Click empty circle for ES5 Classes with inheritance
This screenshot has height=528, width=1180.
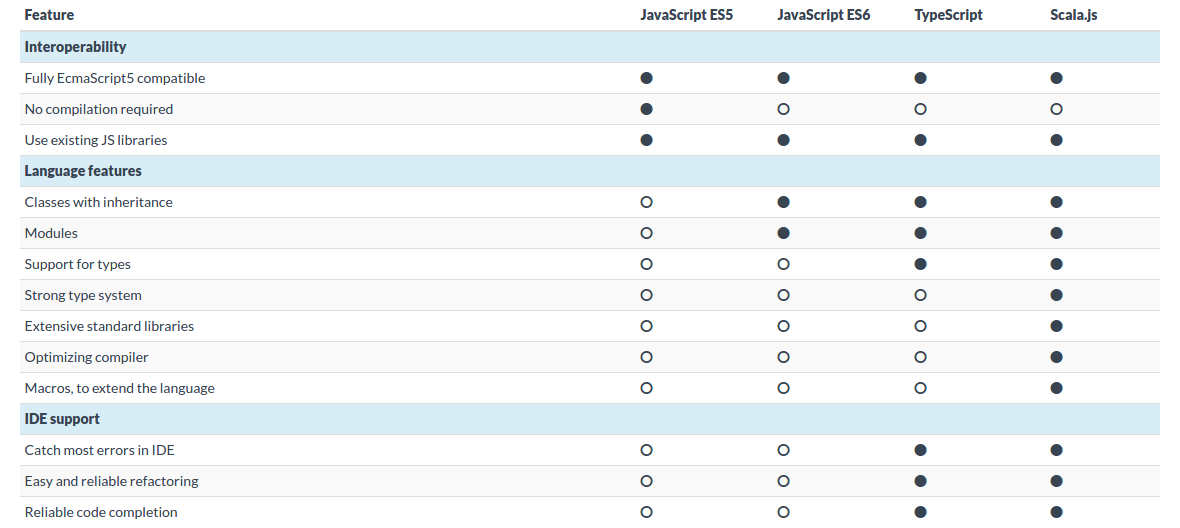click(x=646, y=202)
